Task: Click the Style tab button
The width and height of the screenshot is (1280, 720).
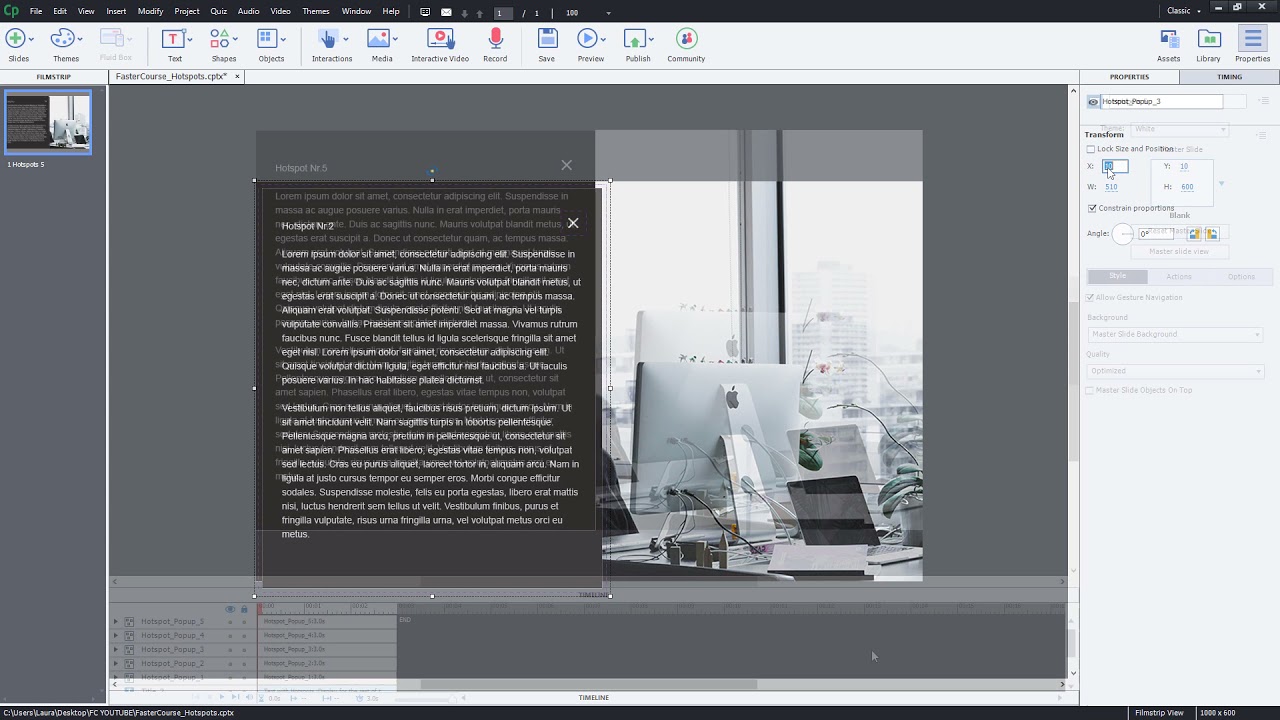Action: (x=1117, y=277)
